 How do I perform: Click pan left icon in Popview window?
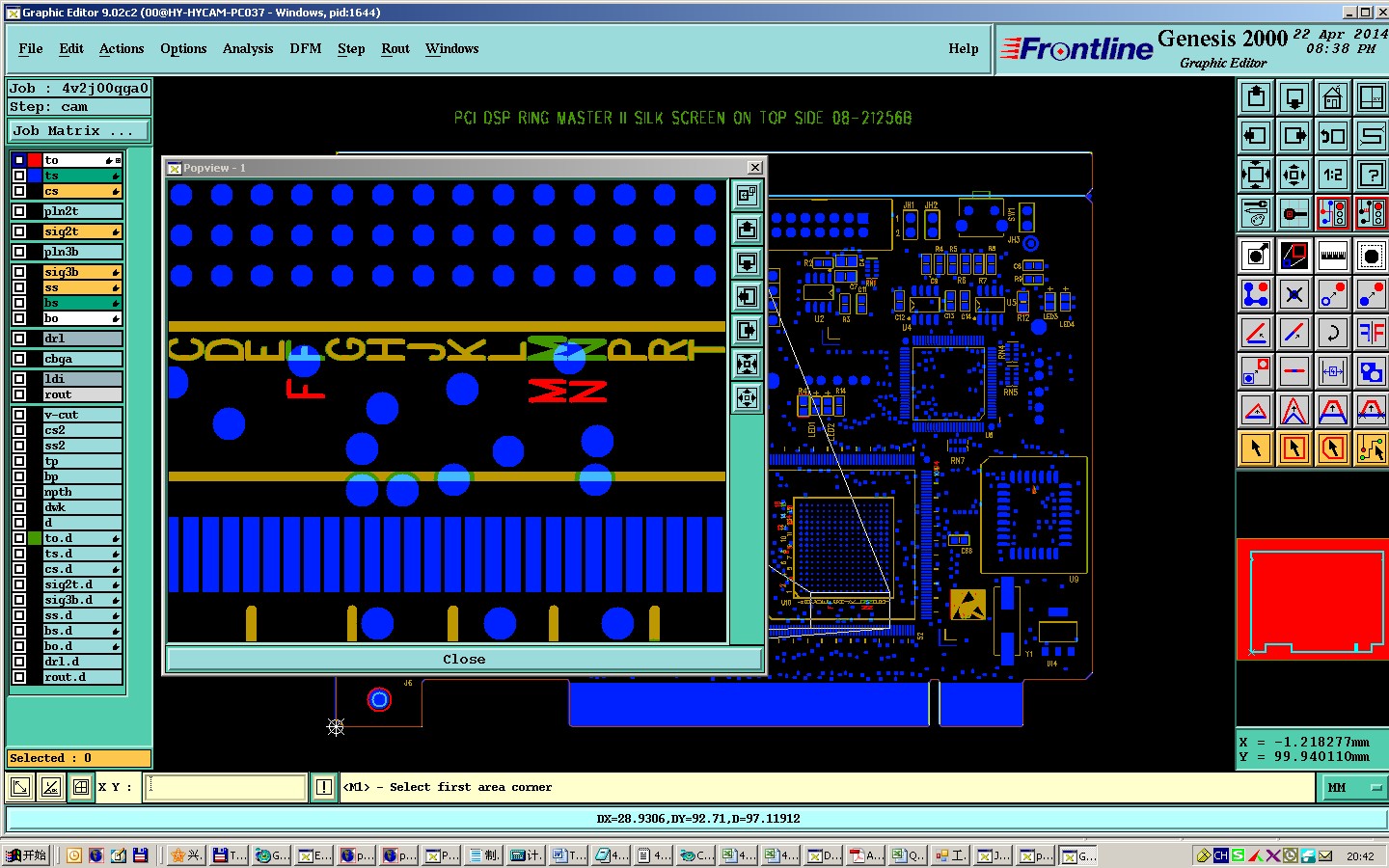[x=748, y=297]
